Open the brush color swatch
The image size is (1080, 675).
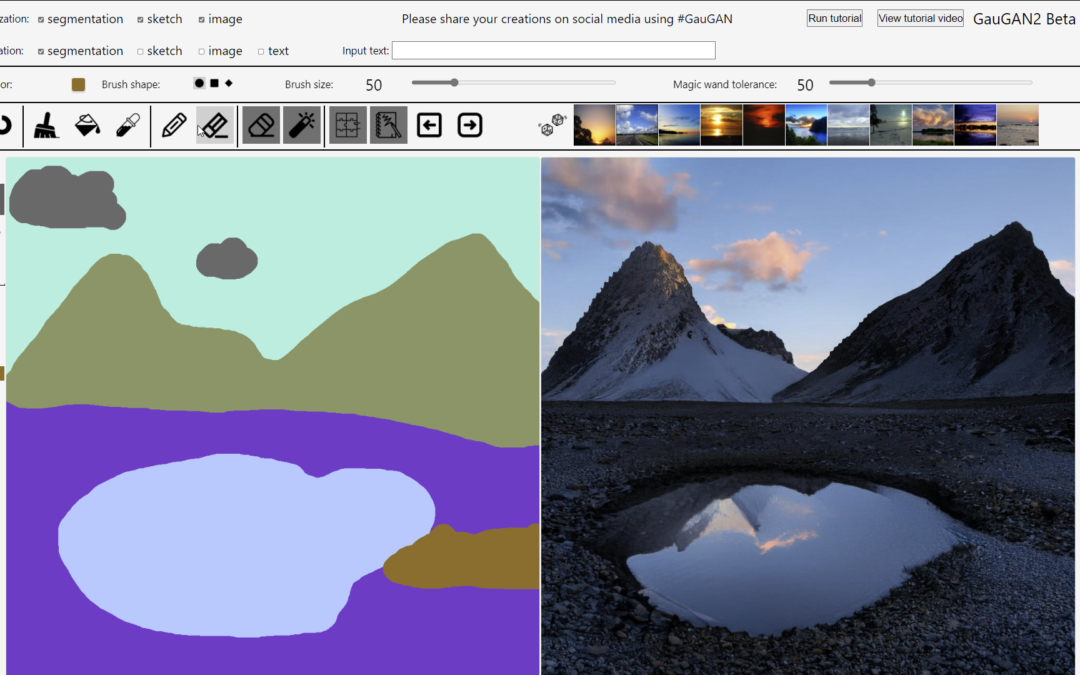[78, 84]
